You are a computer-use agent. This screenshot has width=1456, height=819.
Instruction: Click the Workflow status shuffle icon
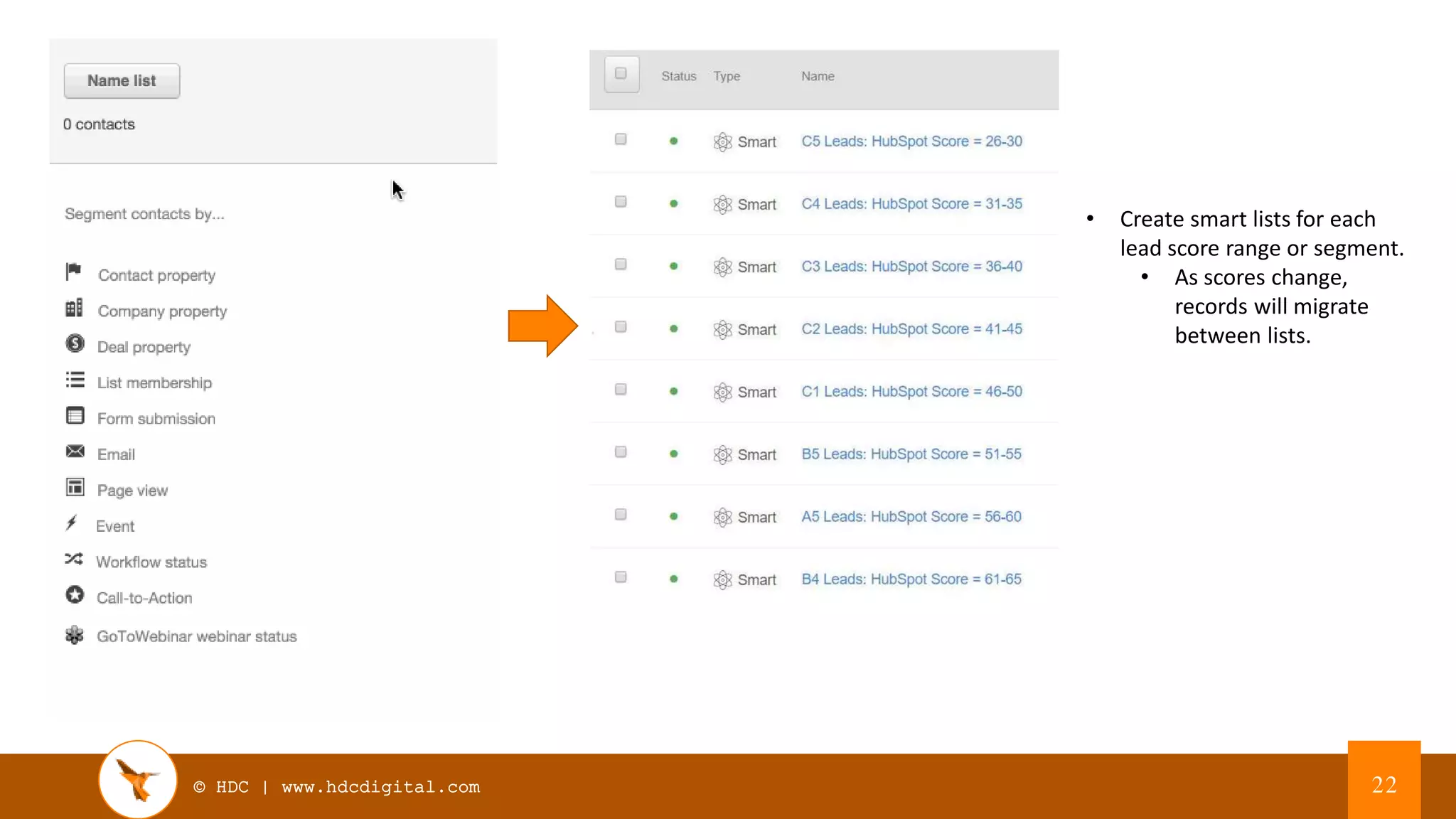pyautogui.click(x=74, y=559)
